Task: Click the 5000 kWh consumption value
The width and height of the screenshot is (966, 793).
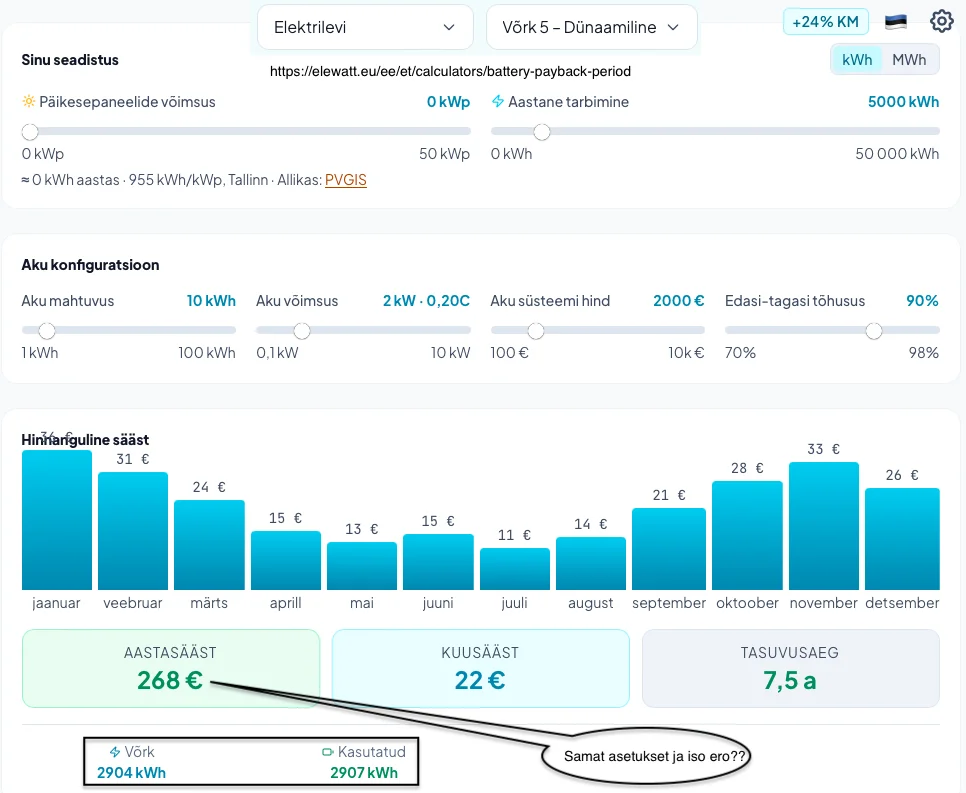Action: point(903,102)
